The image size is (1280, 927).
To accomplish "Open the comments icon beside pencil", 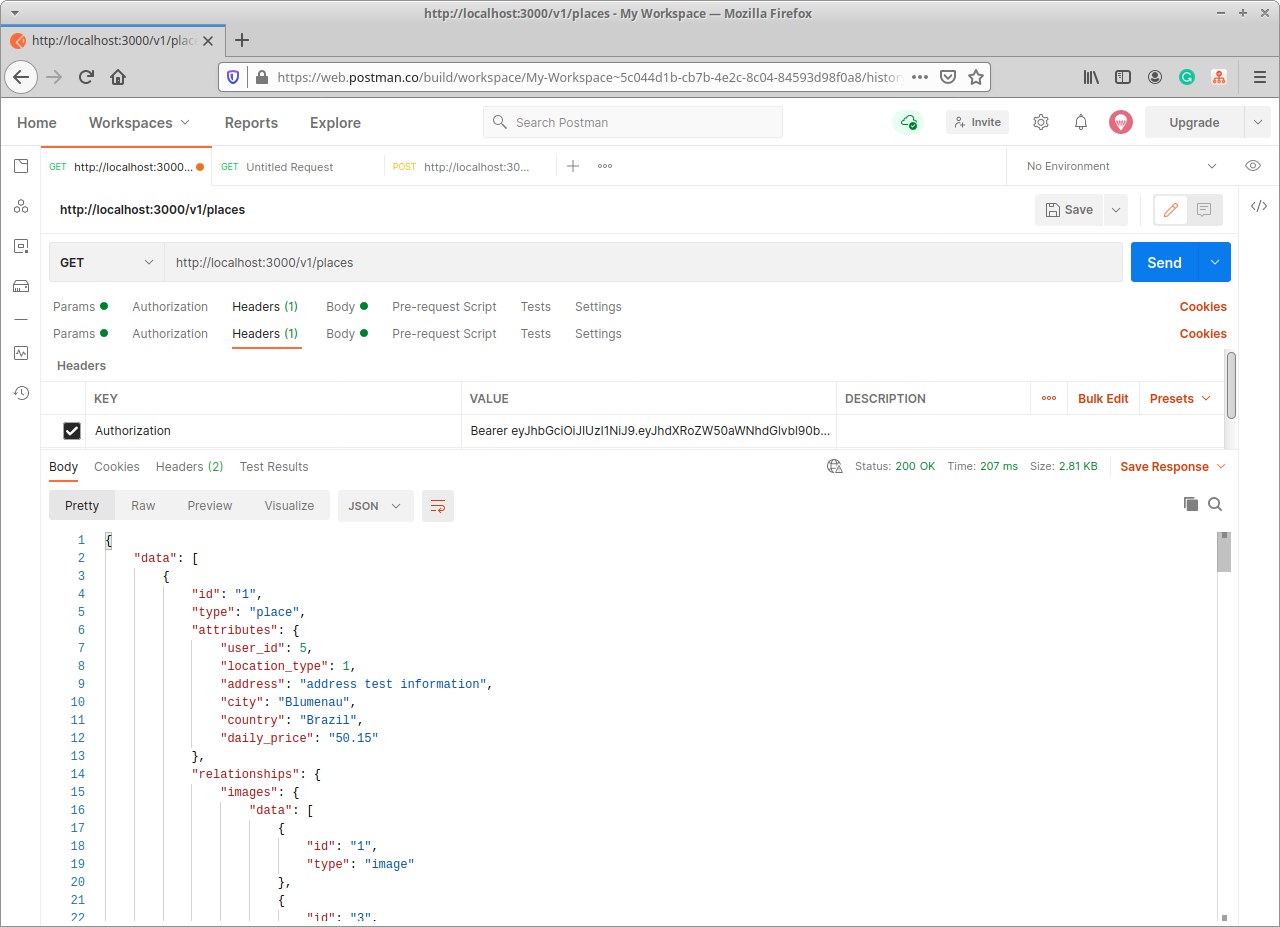I will click(1204, 210).
